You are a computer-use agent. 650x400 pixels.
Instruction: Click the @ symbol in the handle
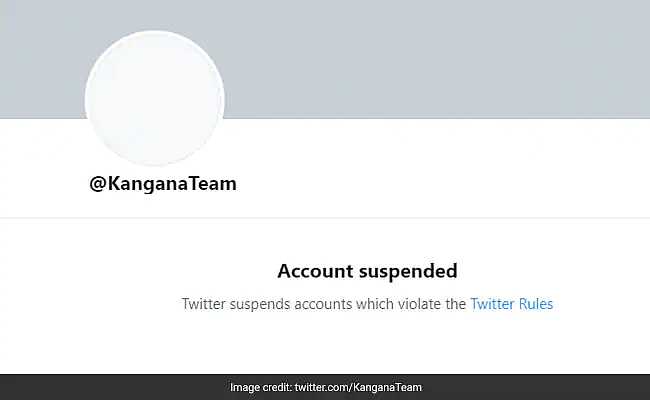(x=98, y=184)
